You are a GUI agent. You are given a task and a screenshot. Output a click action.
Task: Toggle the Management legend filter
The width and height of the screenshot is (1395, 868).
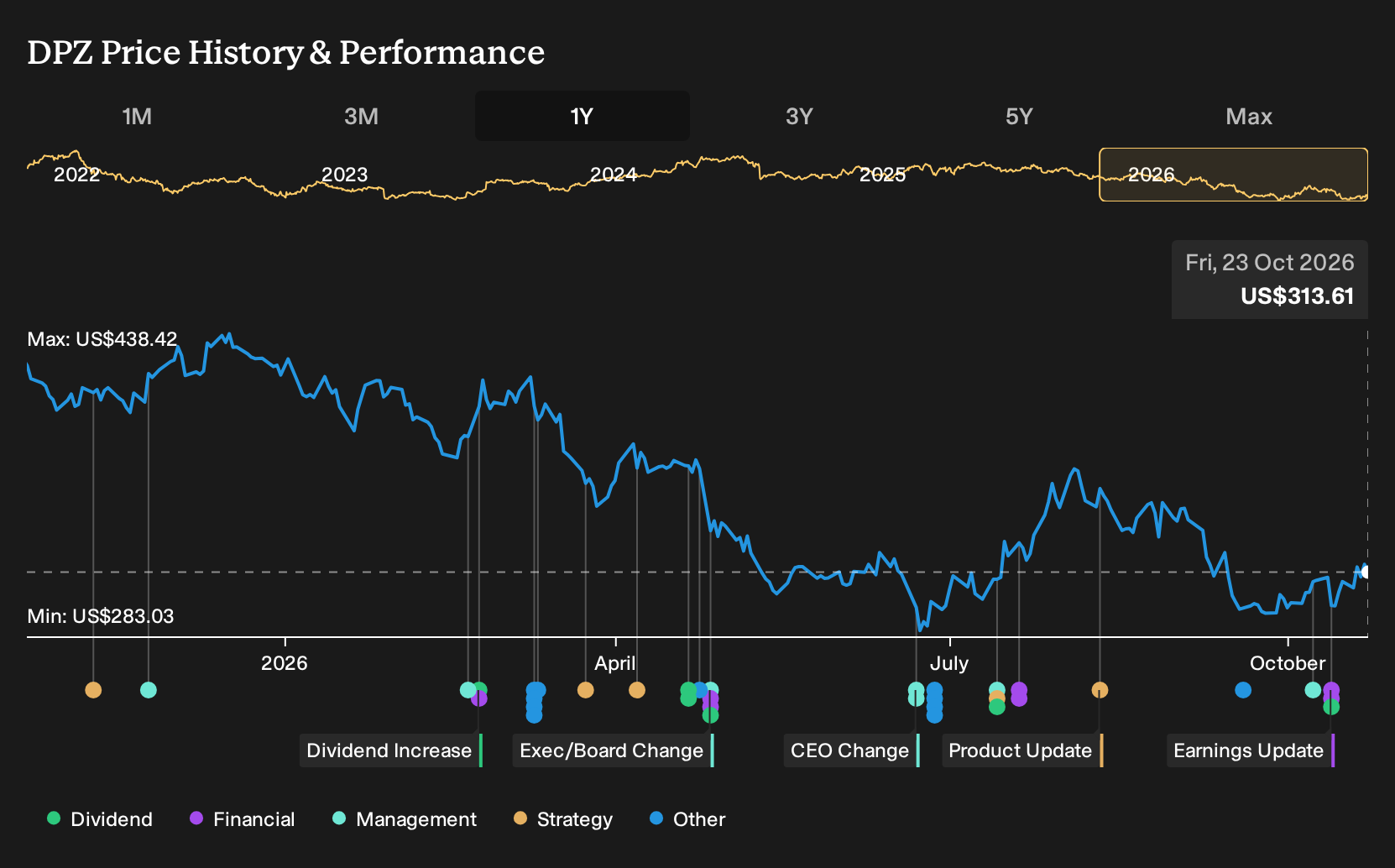[405, 819]
